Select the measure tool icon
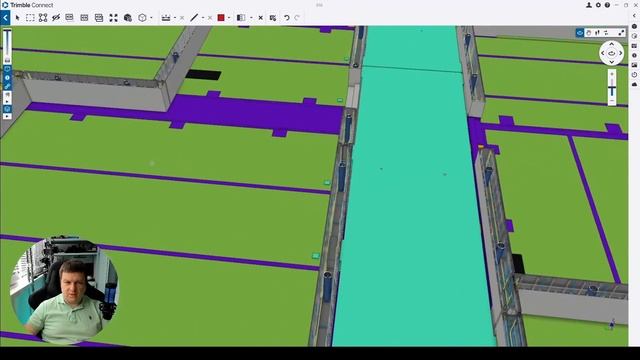This screenshot has height=360, width=640. [166, 18]
